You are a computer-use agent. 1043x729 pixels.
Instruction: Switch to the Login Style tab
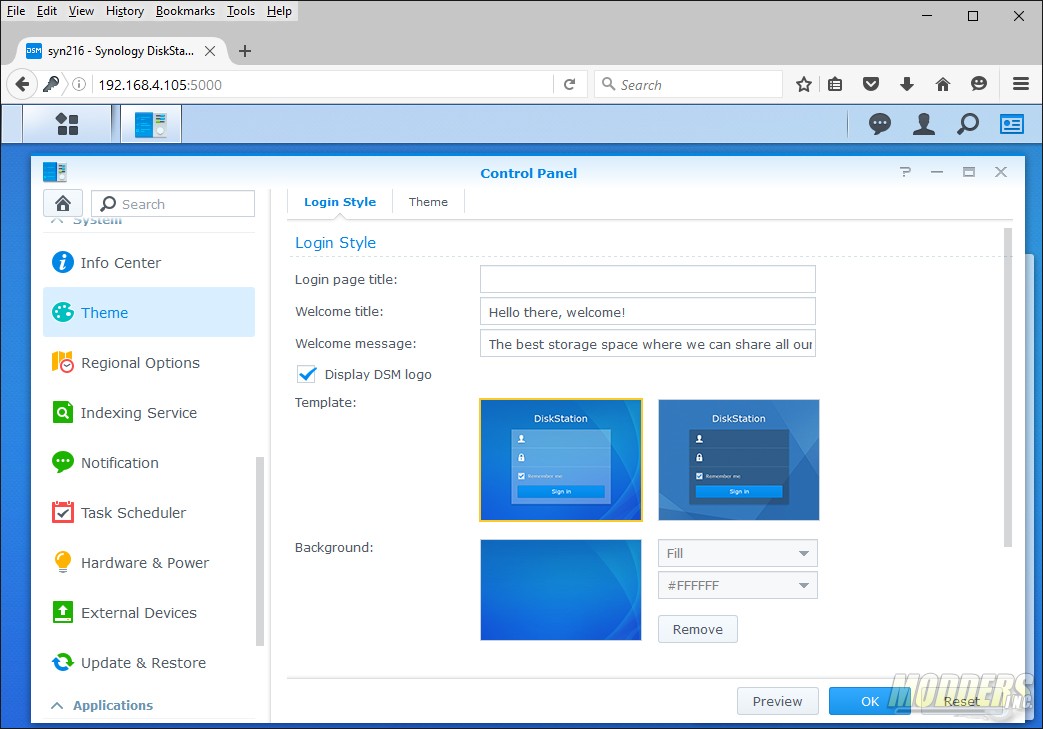pyautogui.click(x=340, y=202)
